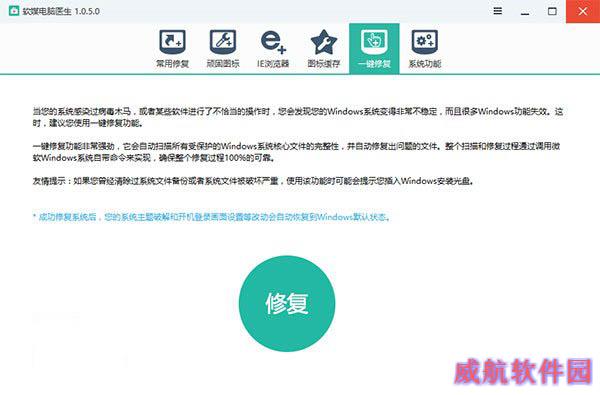Click the 软媒电脑医生 app icon in title bar
This screenshot has height=395, width=600.
click(14, 11)
